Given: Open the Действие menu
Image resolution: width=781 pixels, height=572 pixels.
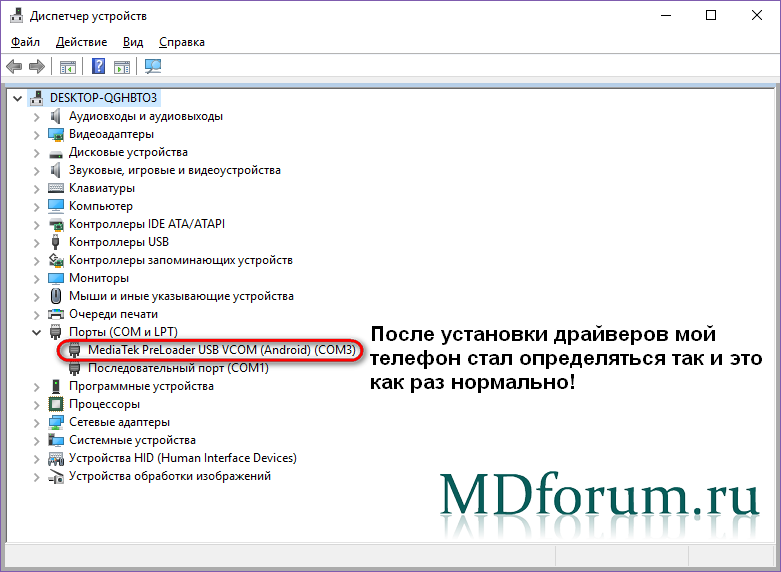Looking at the screenshot, I should (x=81, y=42).
